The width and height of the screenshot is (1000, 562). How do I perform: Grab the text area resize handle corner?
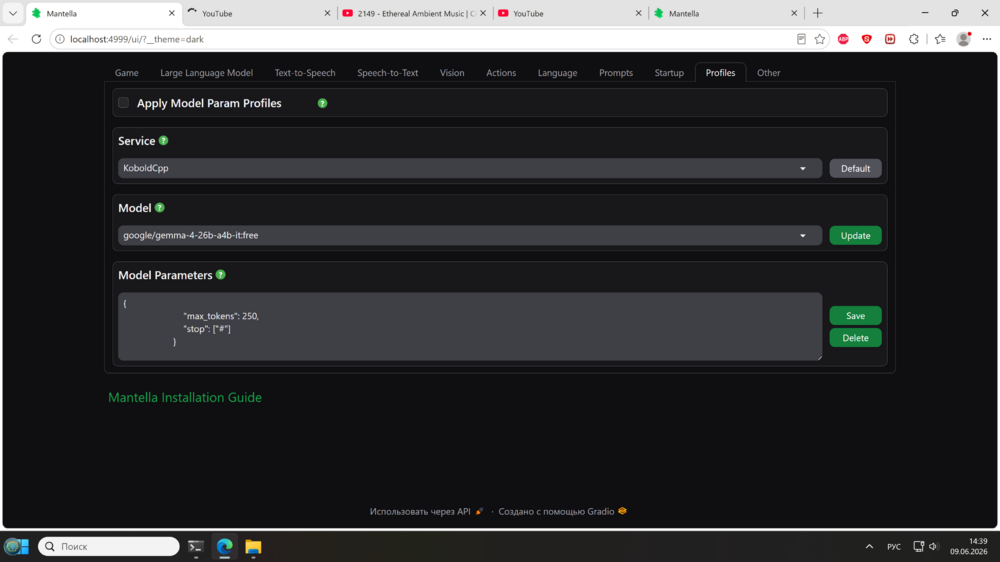point(819,357)
